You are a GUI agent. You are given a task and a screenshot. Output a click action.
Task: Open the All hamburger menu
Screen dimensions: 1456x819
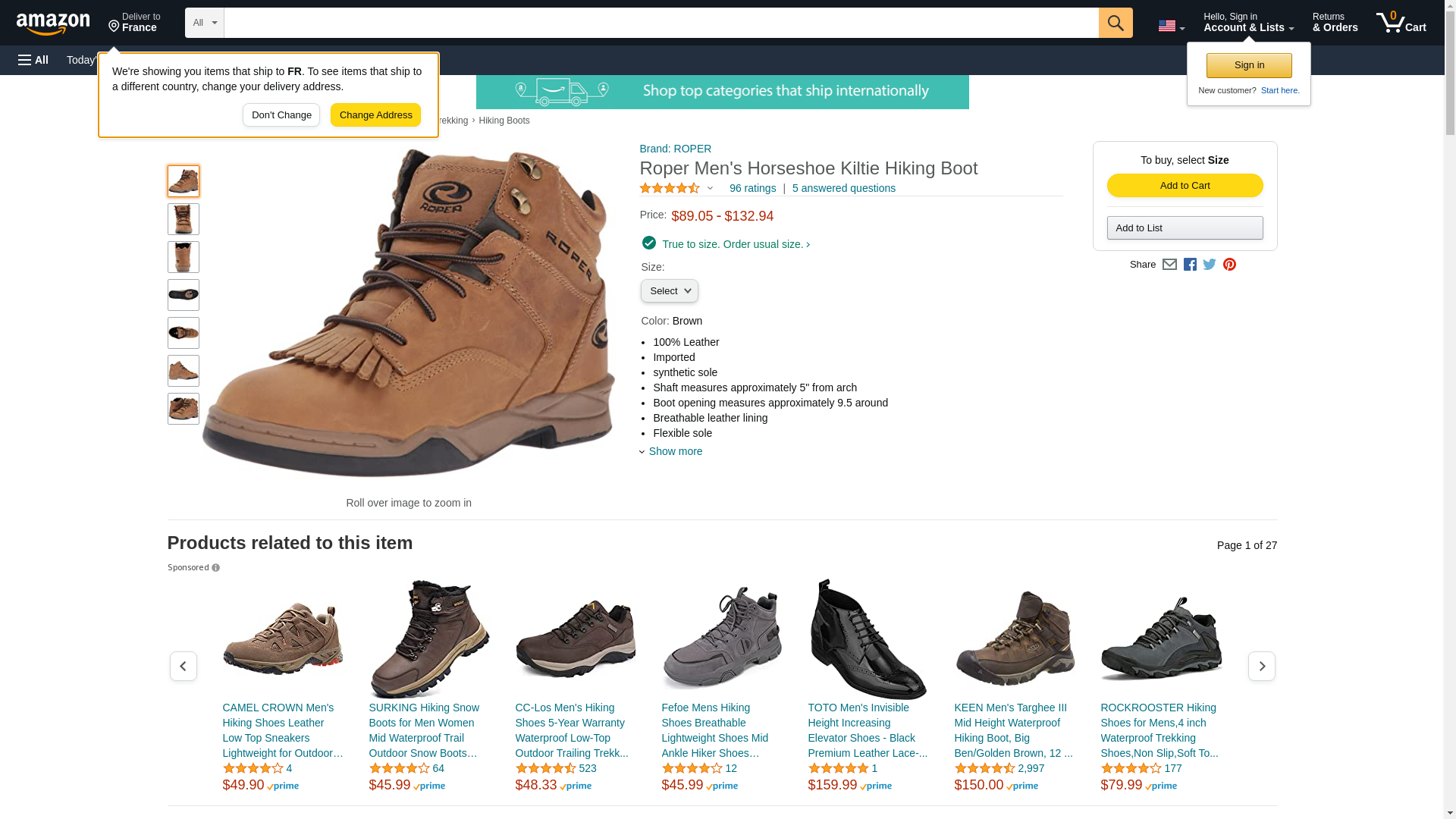click(x=33, y=60)
